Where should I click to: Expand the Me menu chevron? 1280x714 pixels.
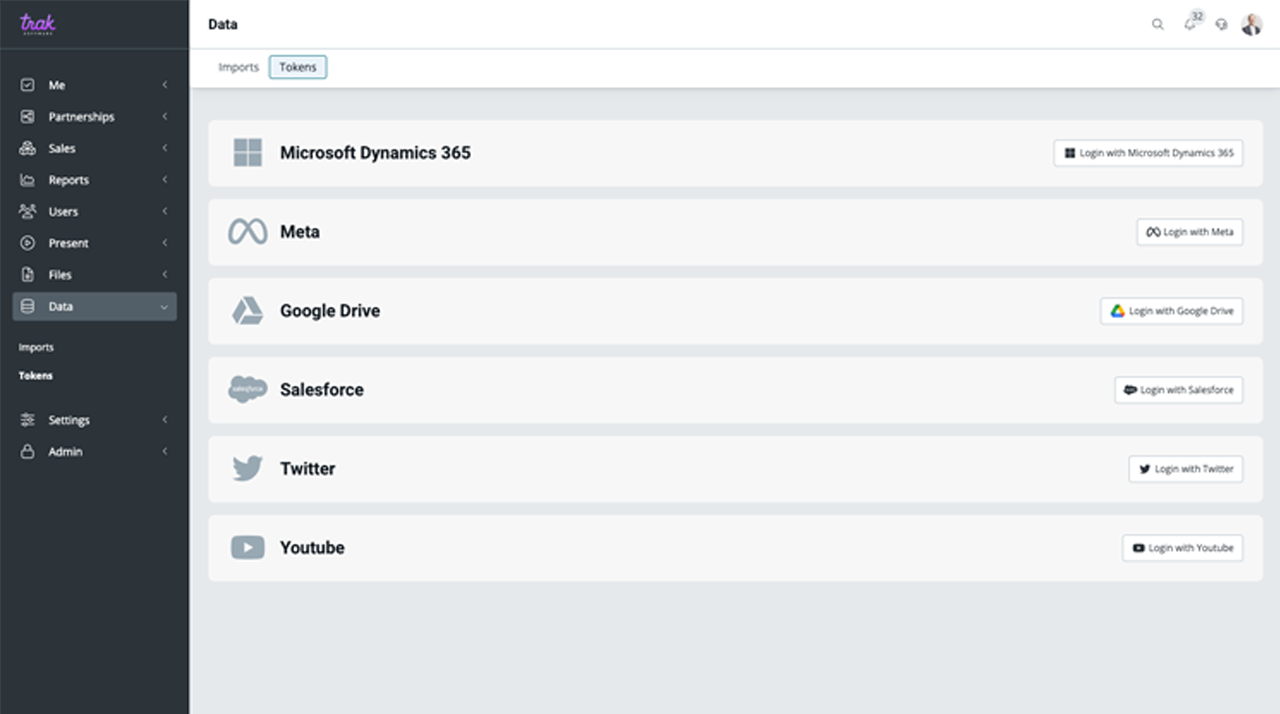[165, 85]
